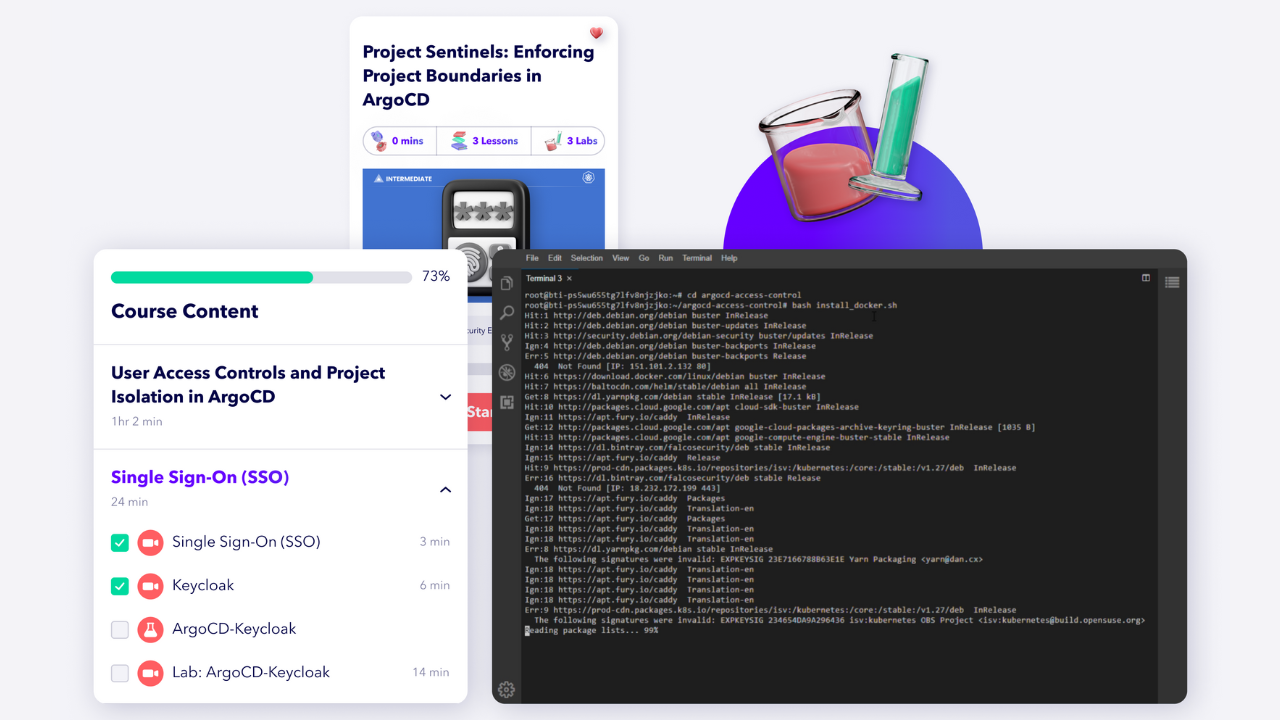The image size is (1280, 720).
Task: Click the split editor icon above the terminal
Action: coord(1146,278)
